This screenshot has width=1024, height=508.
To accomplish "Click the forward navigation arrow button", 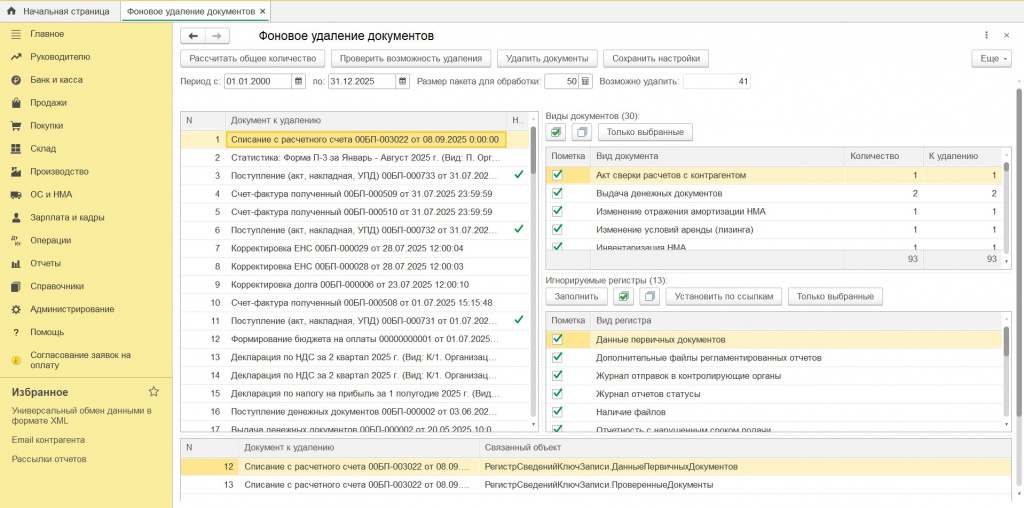I will click(x=217, y=35).
